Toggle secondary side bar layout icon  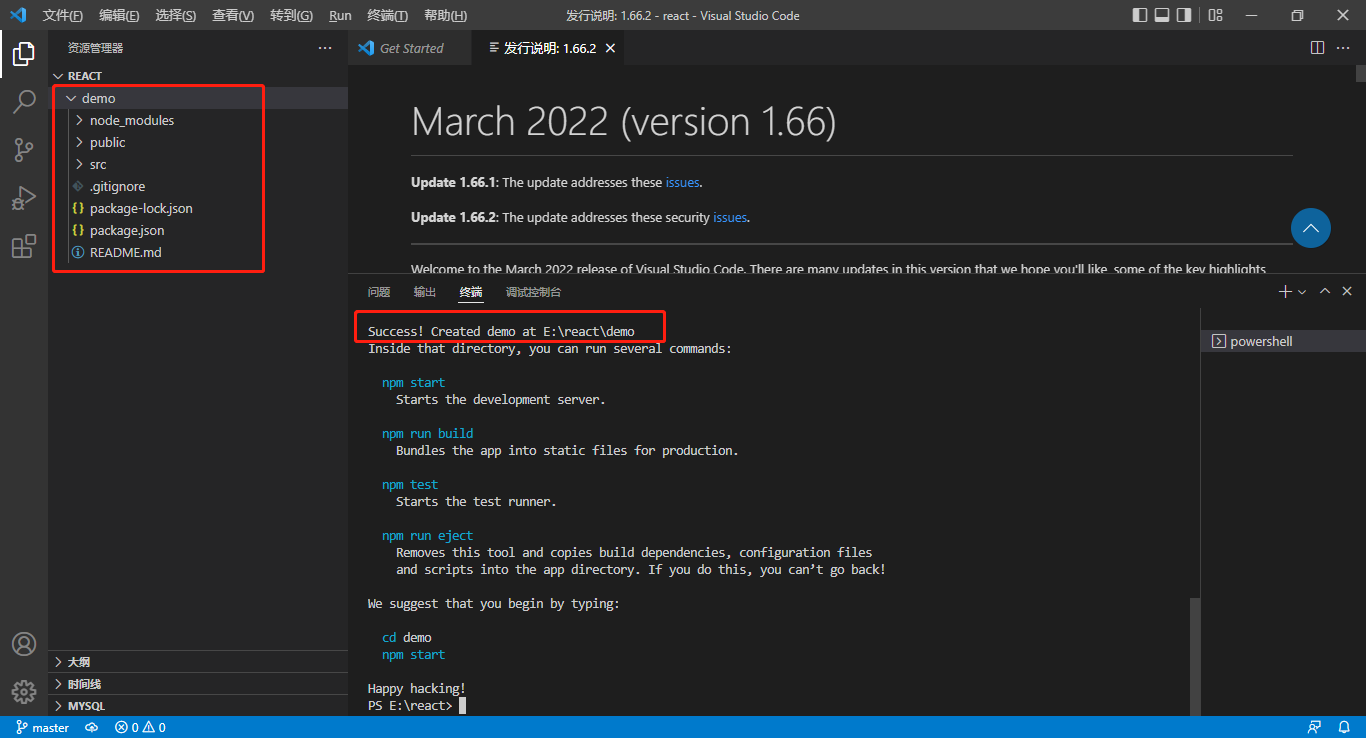point(1184,15)
